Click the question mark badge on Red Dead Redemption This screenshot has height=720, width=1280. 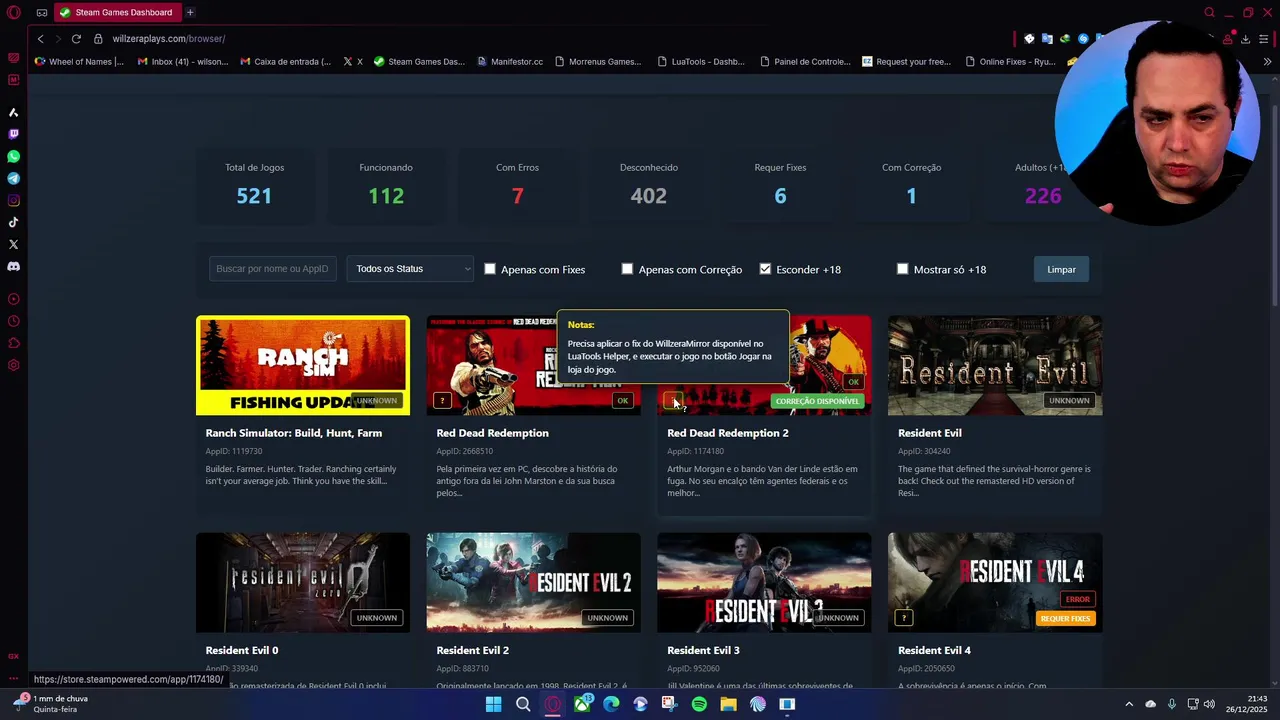442,401
